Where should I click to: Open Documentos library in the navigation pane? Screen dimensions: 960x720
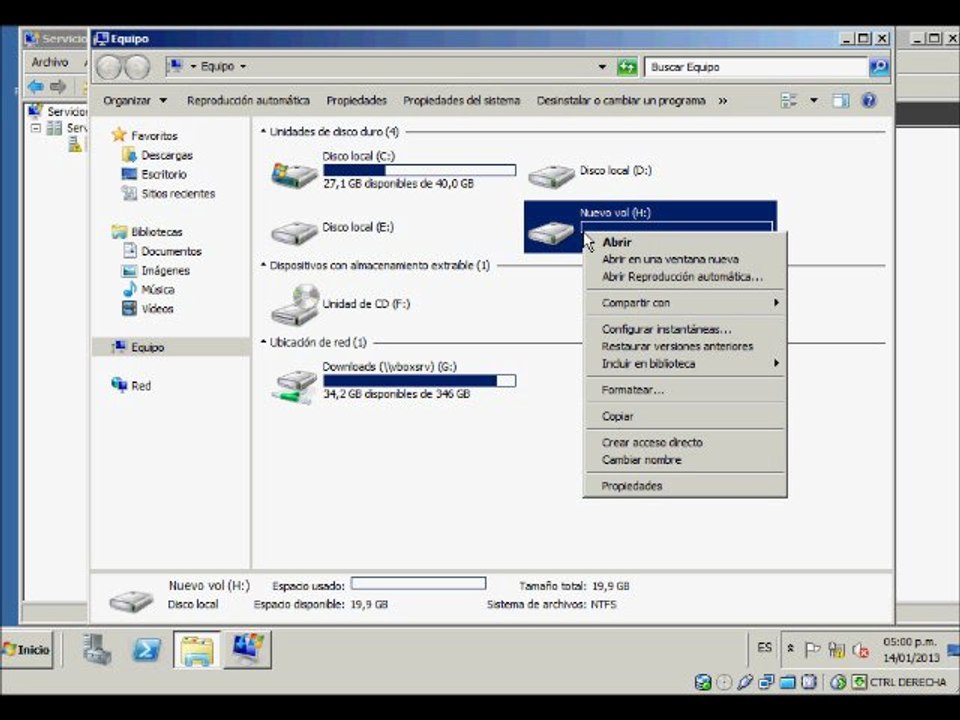pyautogui.click(x=171, y=251)
